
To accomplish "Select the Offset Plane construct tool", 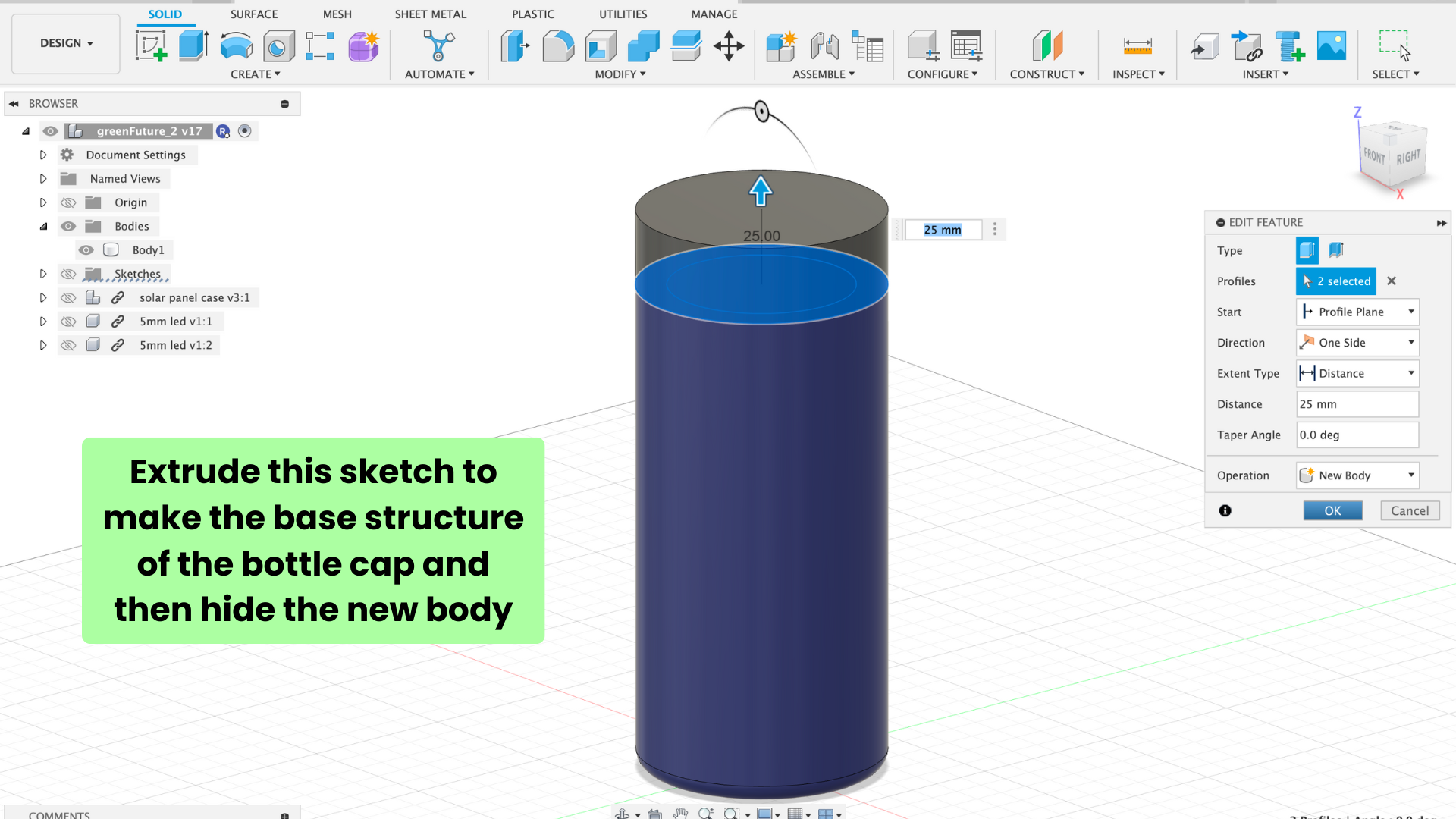I will (x=1047, y=46).
